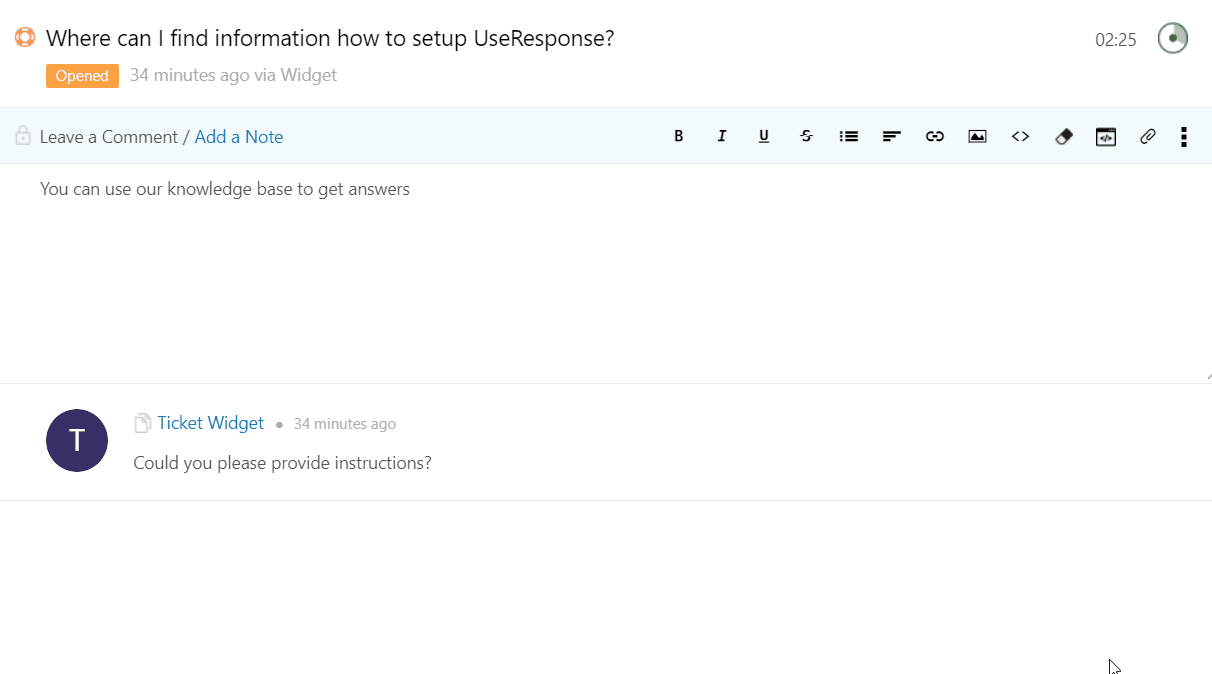Insert a bulleted list
This screenshot has height=674, width=1212.
click(x=849, y=136)
